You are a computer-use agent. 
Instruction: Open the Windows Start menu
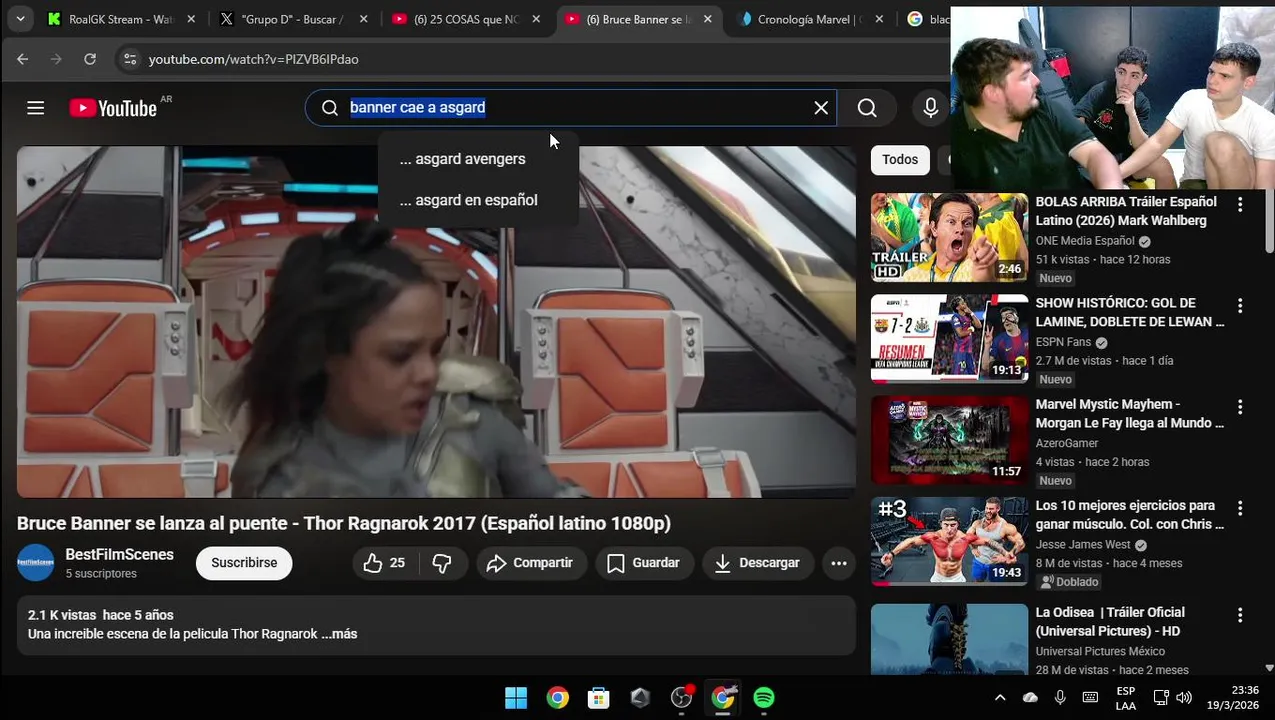(516, 698)
